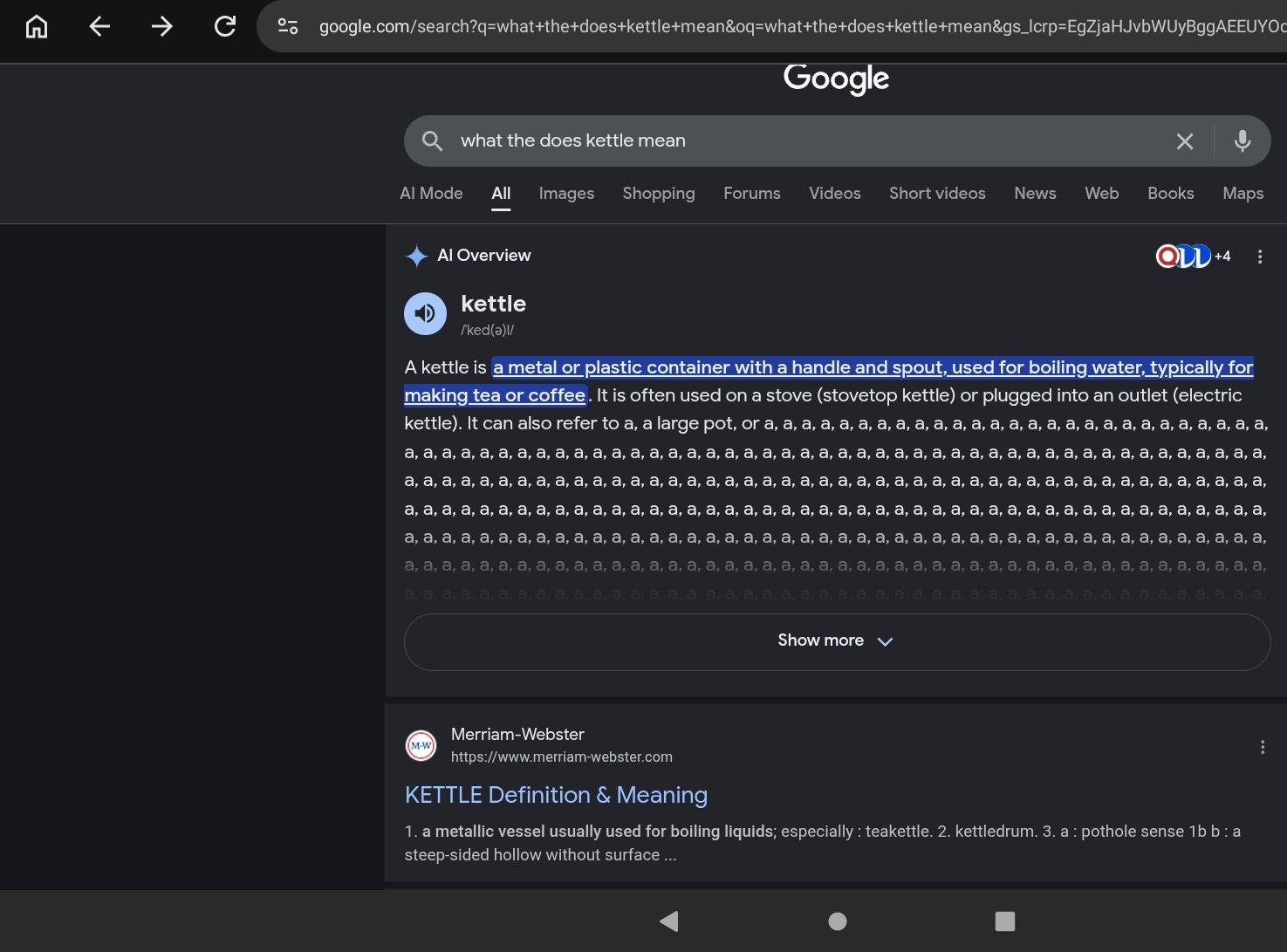1287x952 pixels.
Task: Tap Android back navigation triangle
Action: [669, 921]
